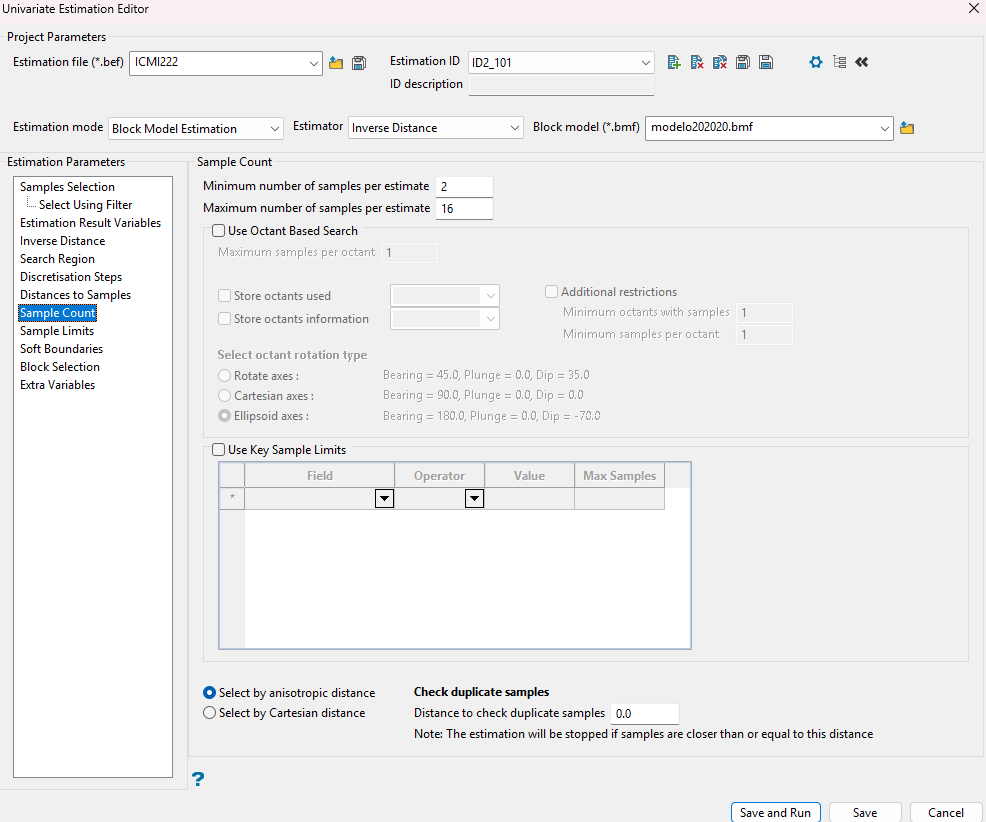This screenshot has width=986, height=822.
Task: Show the Discretisation Steps section
Action: click(x=71, y=277)
